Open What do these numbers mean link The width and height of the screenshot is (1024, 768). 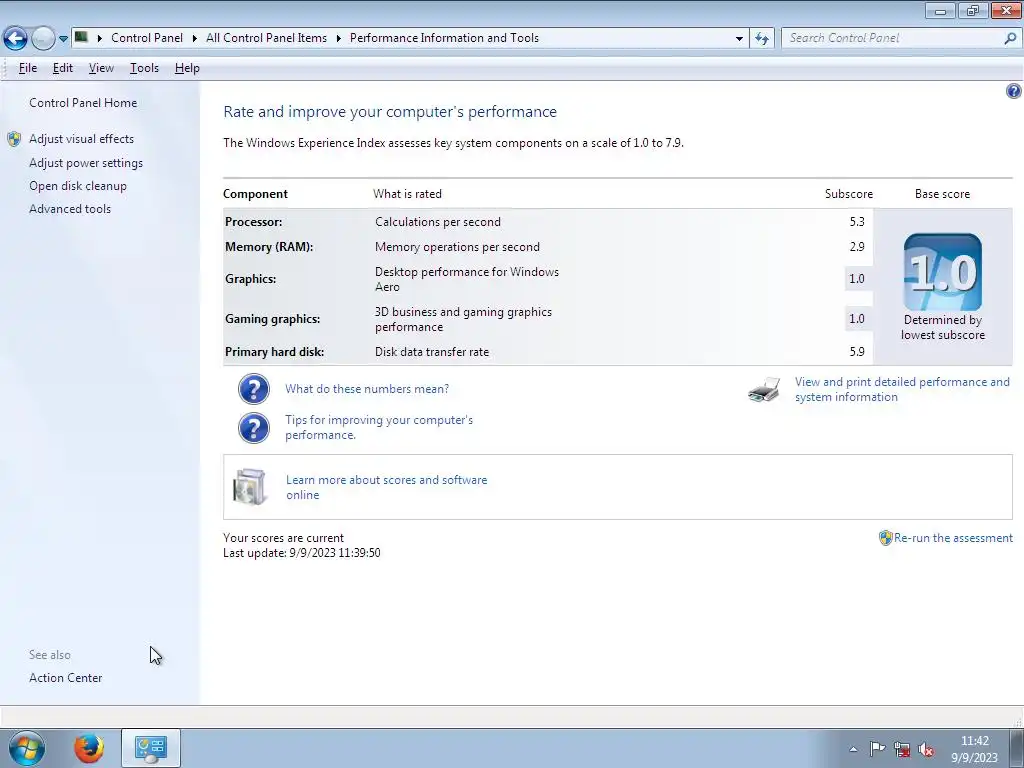367,389
